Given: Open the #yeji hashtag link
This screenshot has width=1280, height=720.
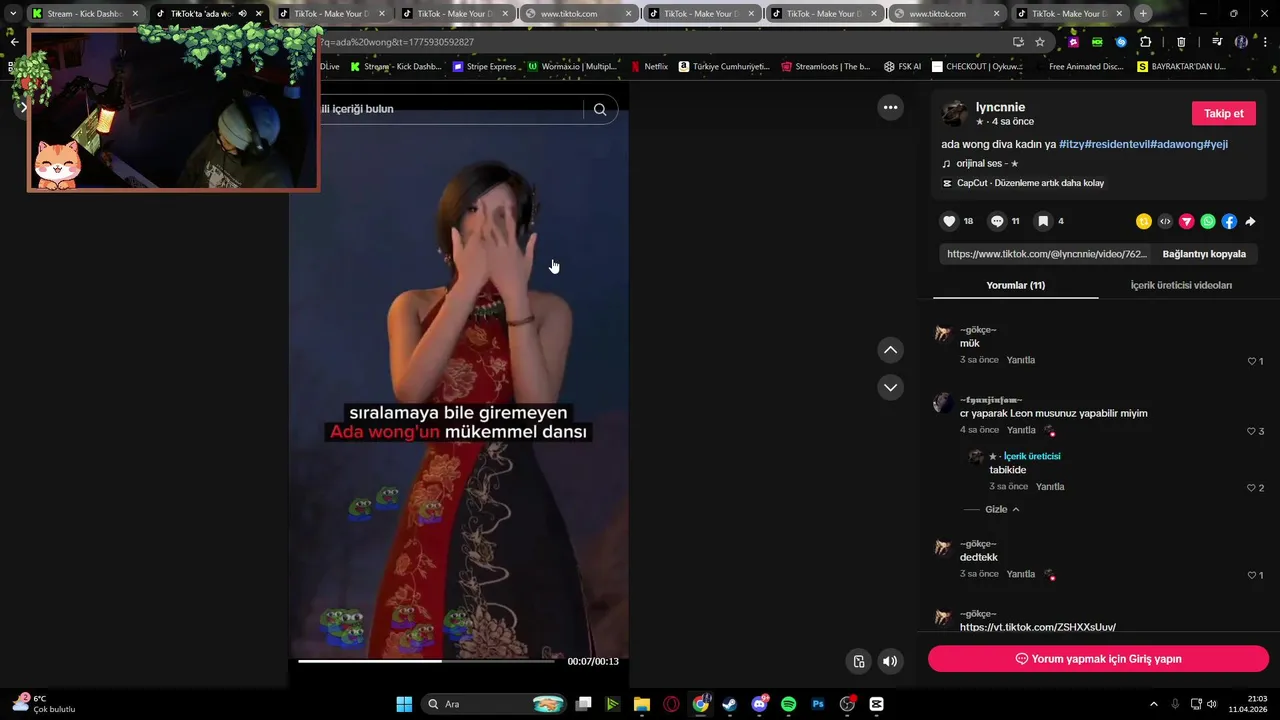Looking at the screenshot, I should (1215, 144).
